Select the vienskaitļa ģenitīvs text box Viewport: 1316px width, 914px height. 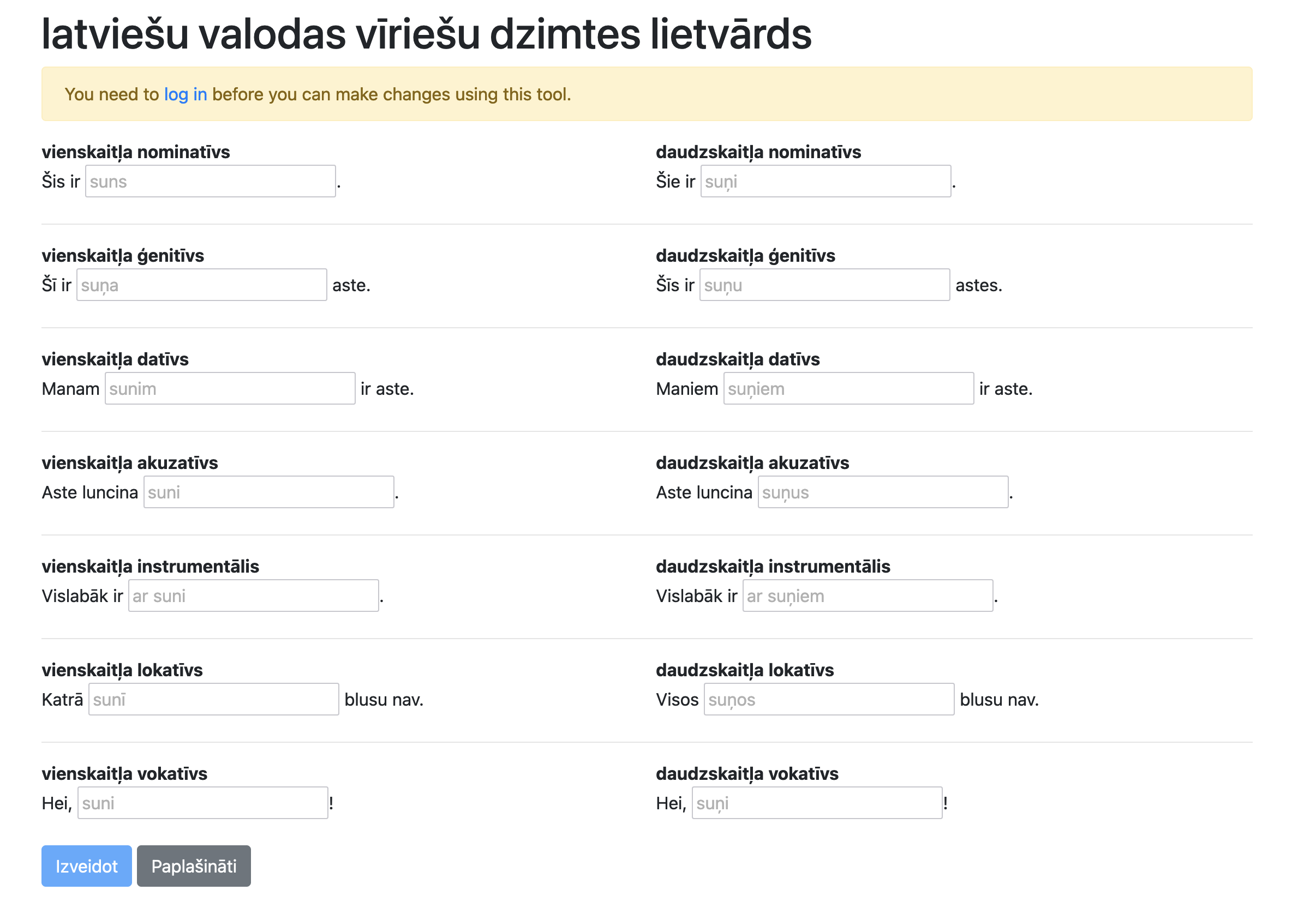pyautogui.click(x=202, y=285)
